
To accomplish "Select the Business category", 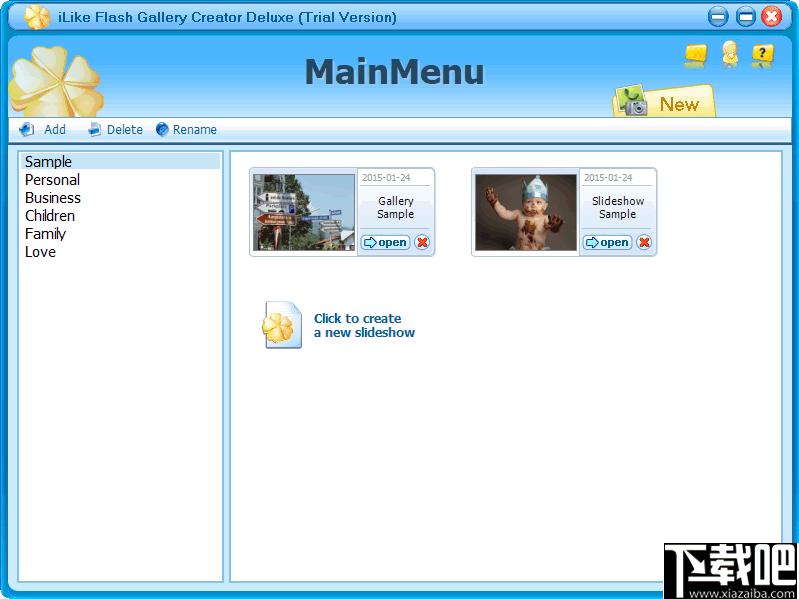I will tap(121, 198).
